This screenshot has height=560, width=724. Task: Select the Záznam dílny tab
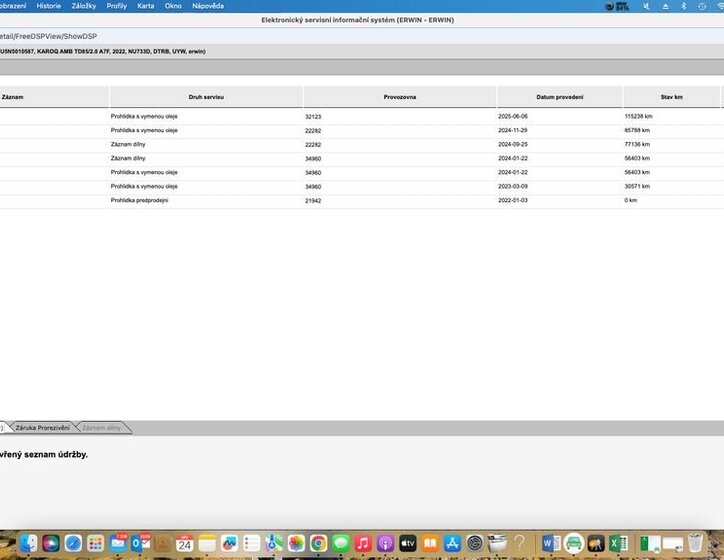(x=101, y=428)
